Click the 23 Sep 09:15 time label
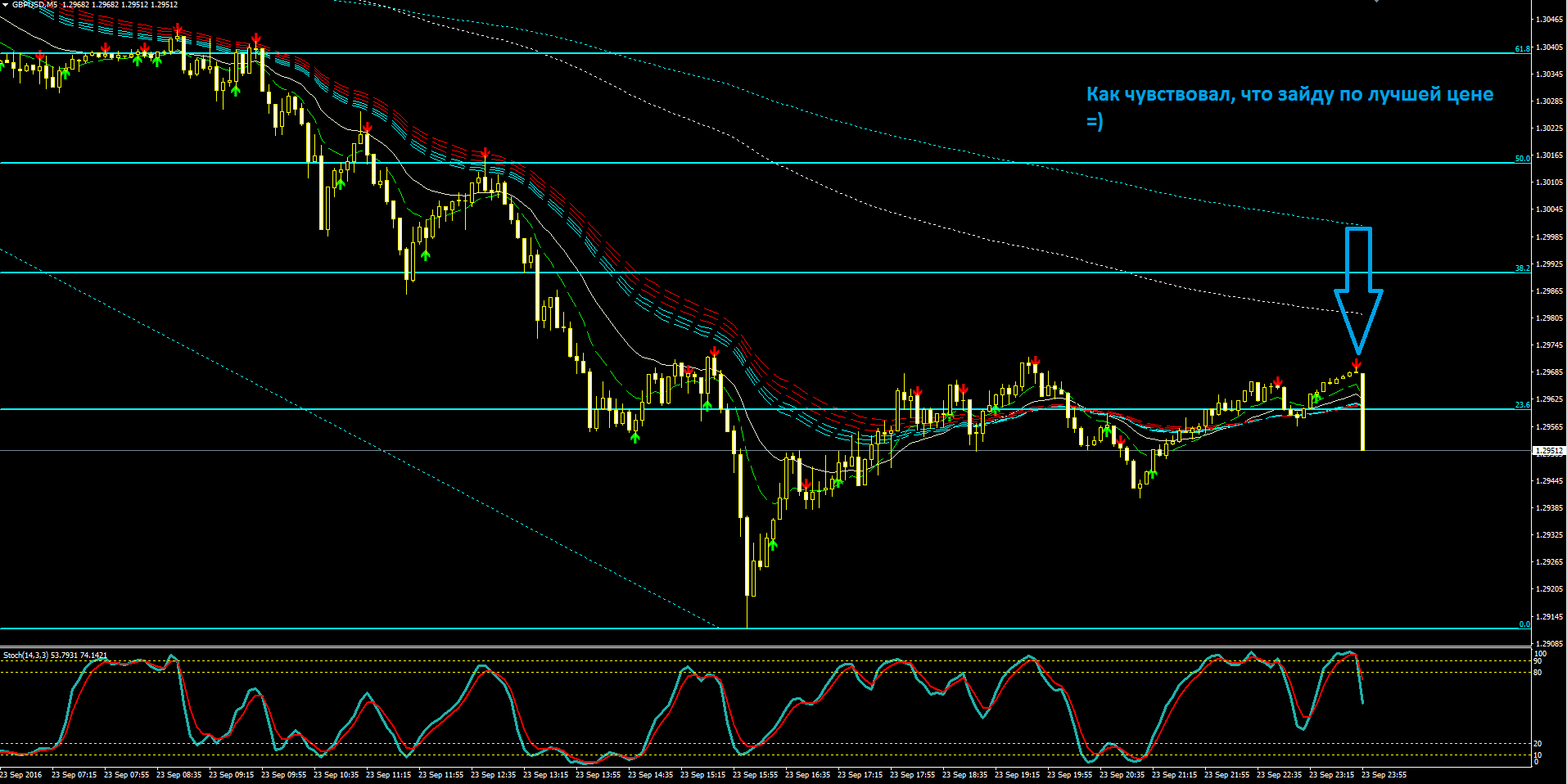Image resolution: width=1567 pixels, height=784 pixels. (x=231, y=775)
